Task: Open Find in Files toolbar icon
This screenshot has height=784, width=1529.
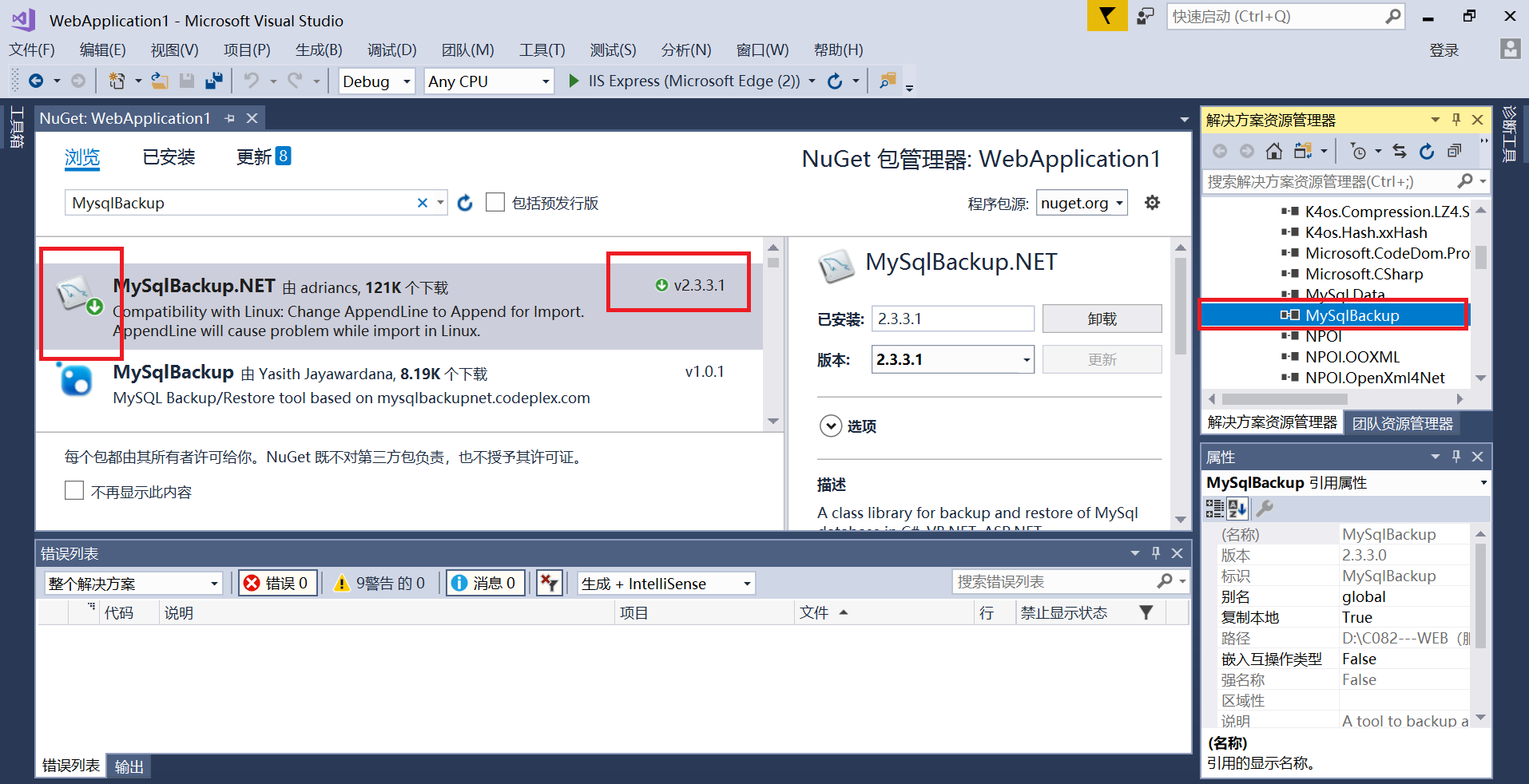Action: [x=888, y=81]
